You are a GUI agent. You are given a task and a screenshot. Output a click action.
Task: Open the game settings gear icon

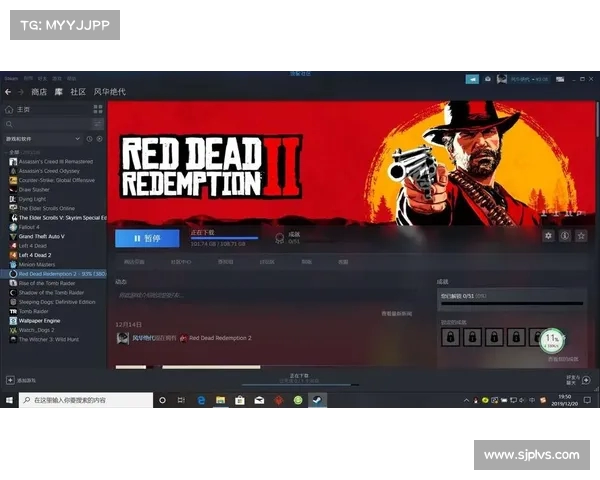[x=548, y=236]
